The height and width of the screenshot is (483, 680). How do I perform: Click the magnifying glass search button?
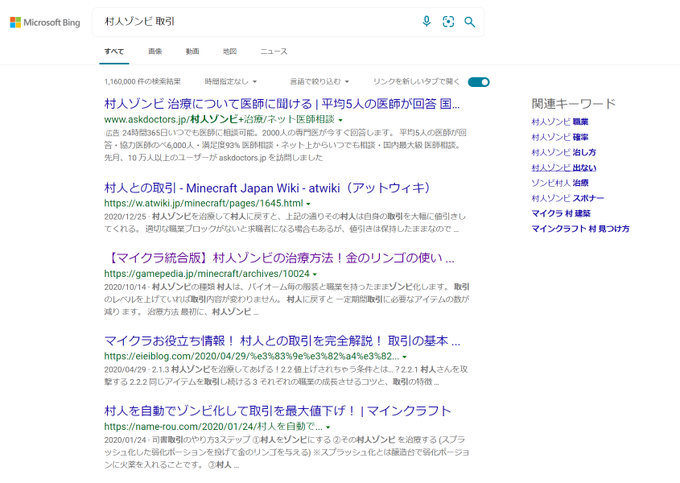[x=470, y=22]
